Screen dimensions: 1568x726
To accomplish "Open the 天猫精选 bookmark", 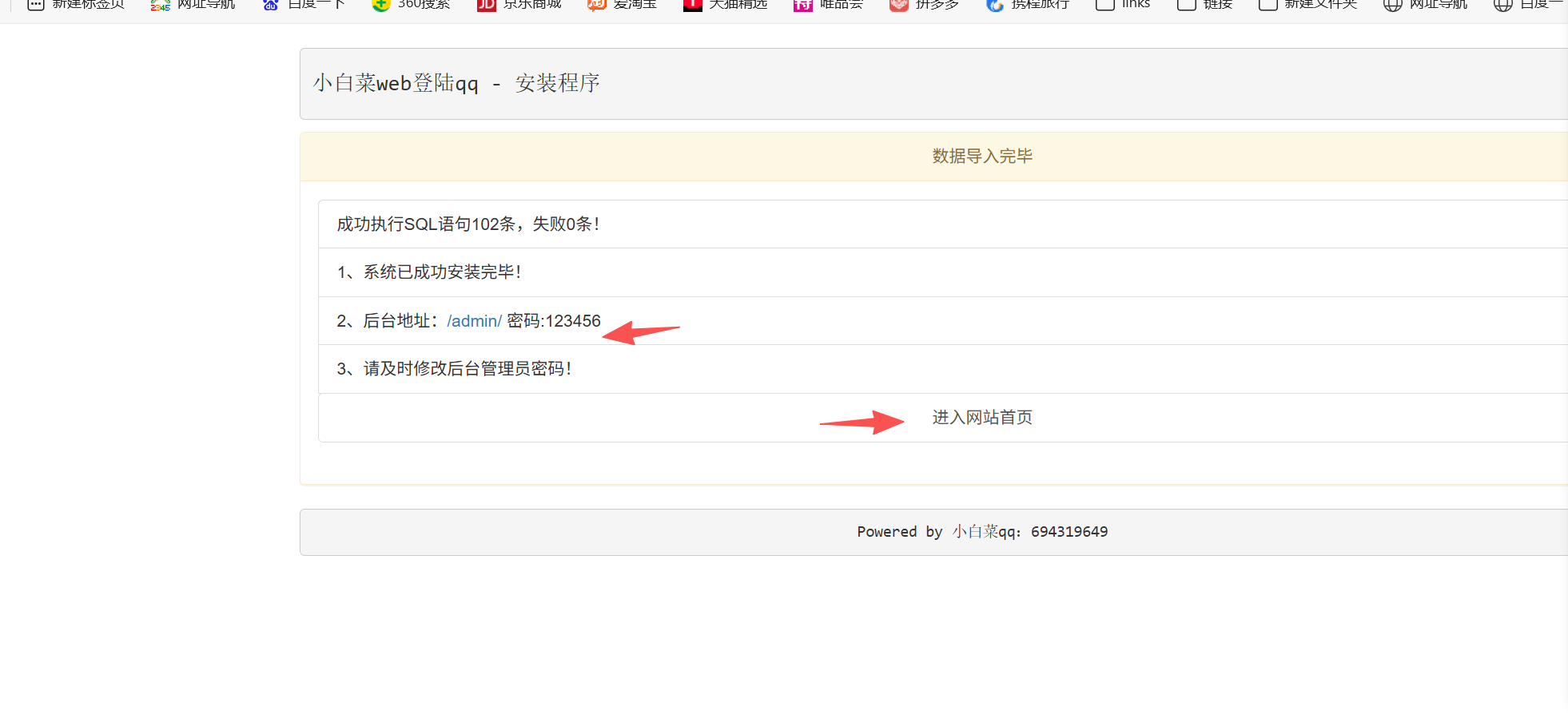I will click(725, 5).
